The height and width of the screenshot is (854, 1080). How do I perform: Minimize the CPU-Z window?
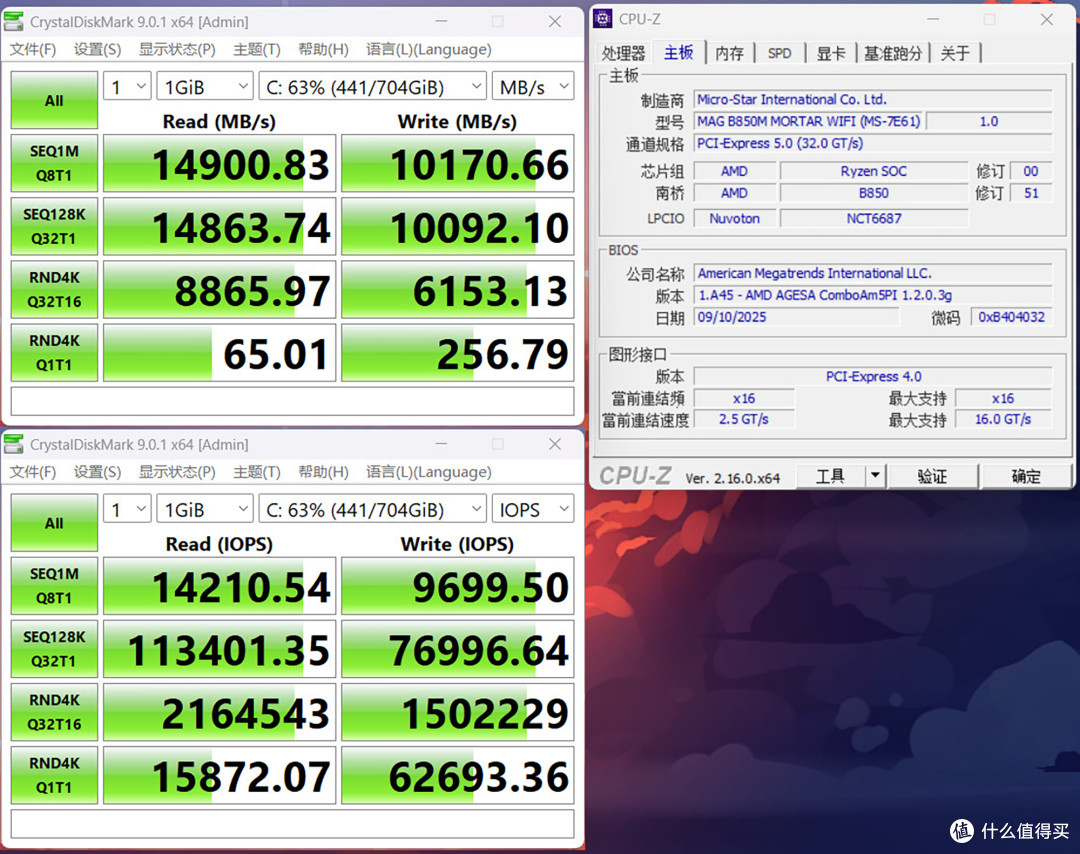click(x=933, y=19)
